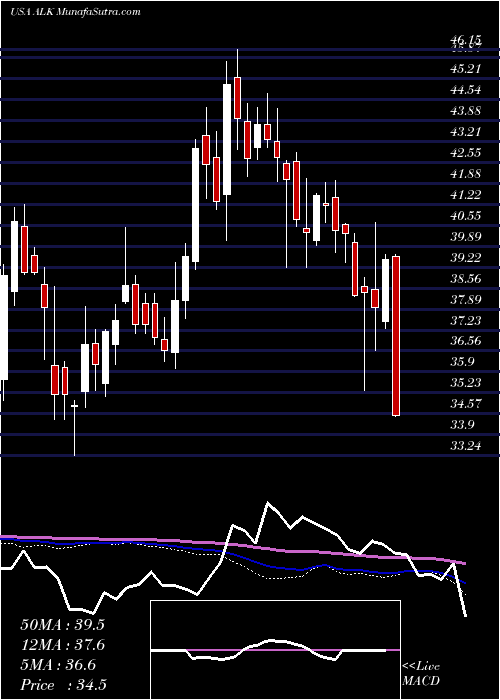Screen dimensions: 500x700
Task: Click the 41.88 price axis label
Action: (x=465, y=174)
